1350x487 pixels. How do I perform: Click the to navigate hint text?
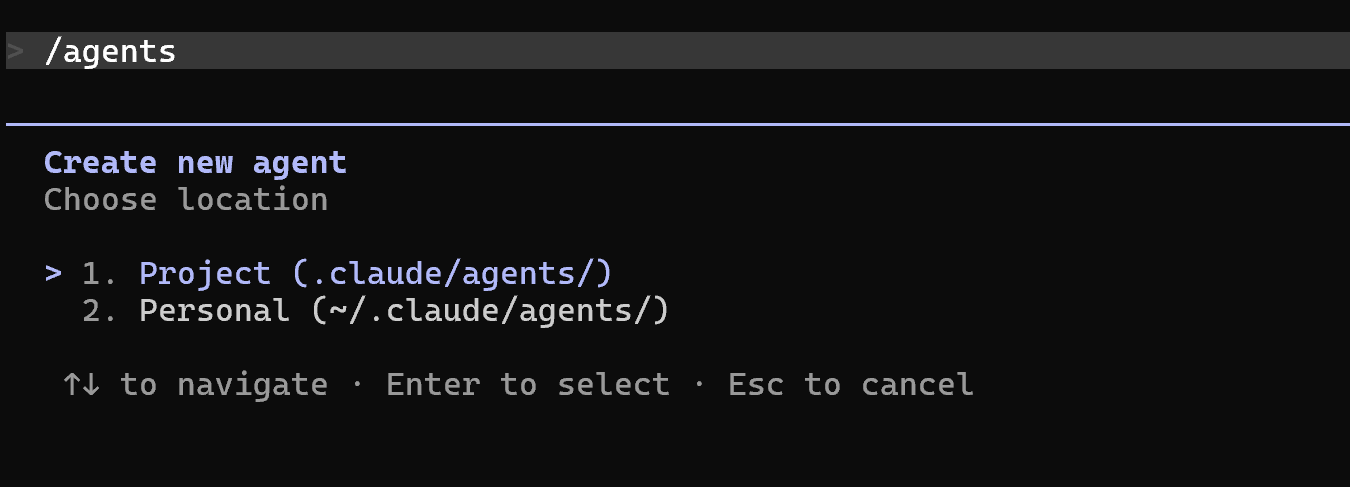coord(224,385)
